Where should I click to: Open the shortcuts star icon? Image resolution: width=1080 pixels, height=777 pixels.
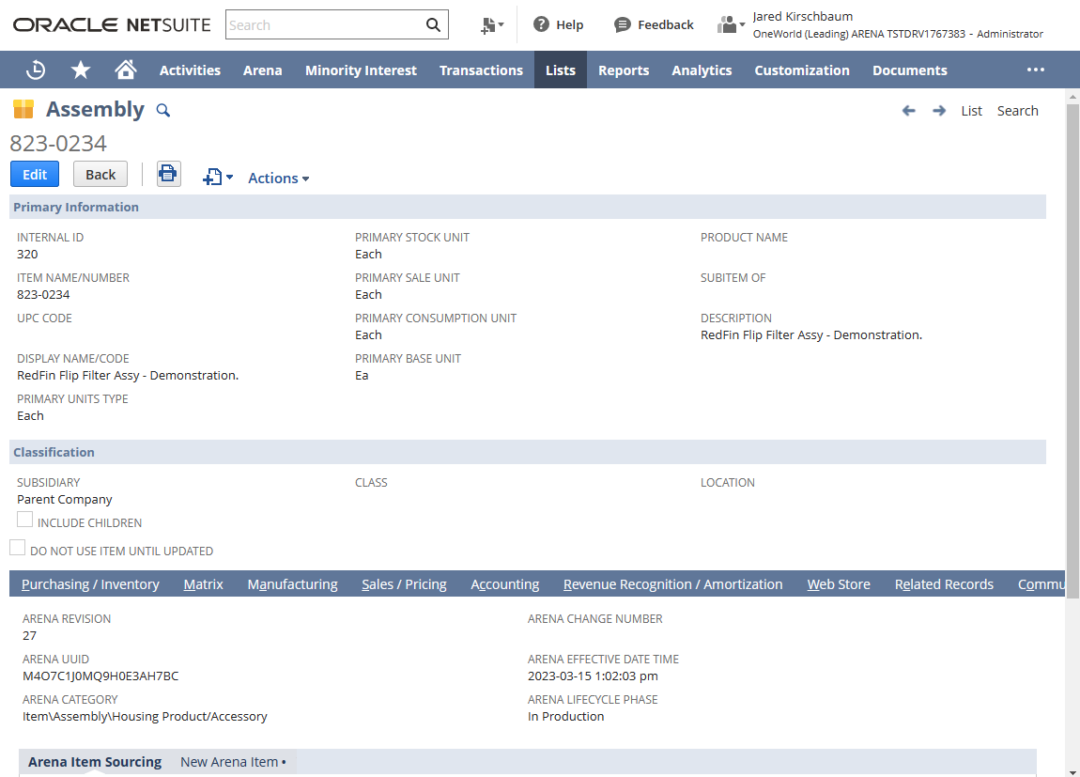pos(80,69)
